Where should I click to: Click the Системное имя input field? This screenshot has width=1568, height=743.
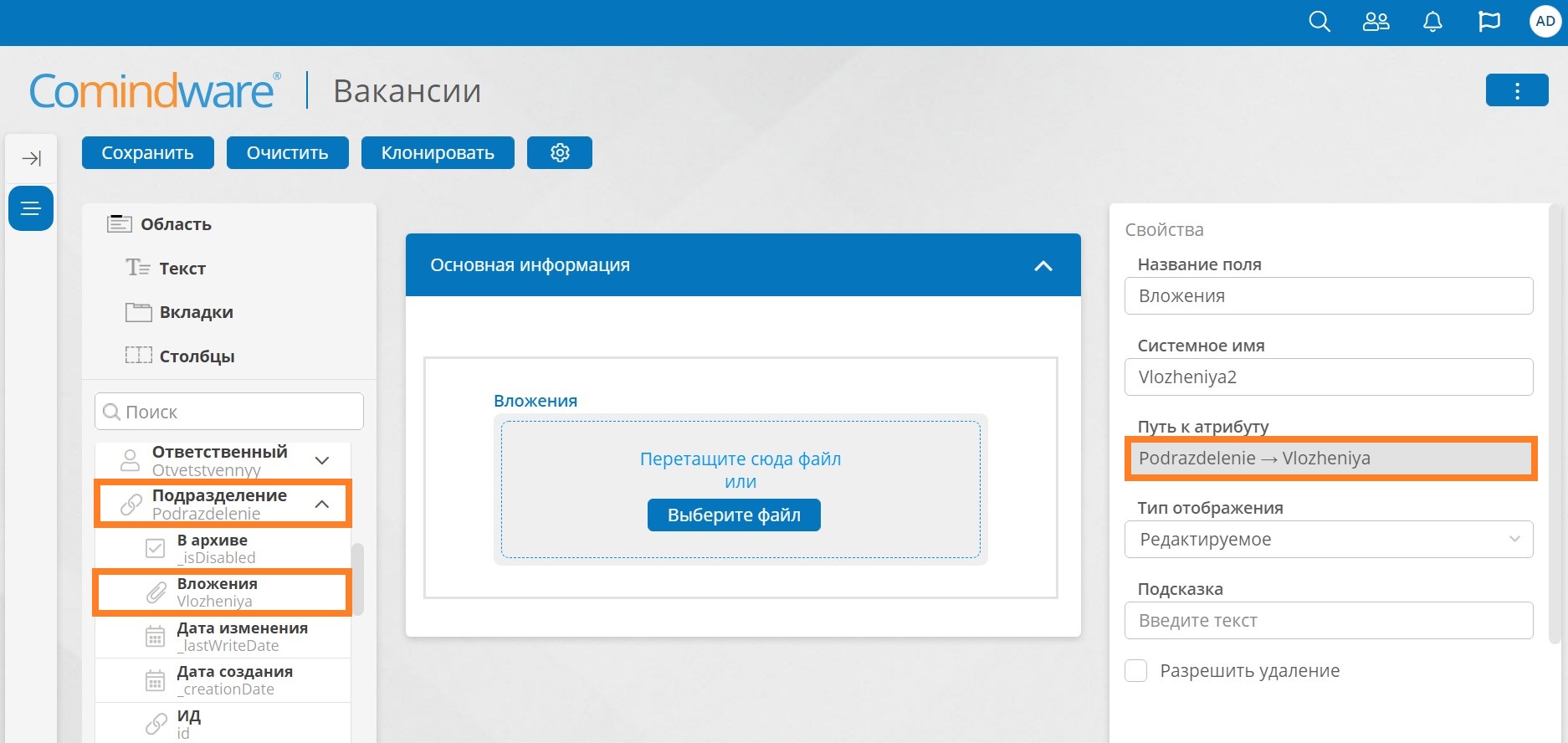click(1329, 377)
